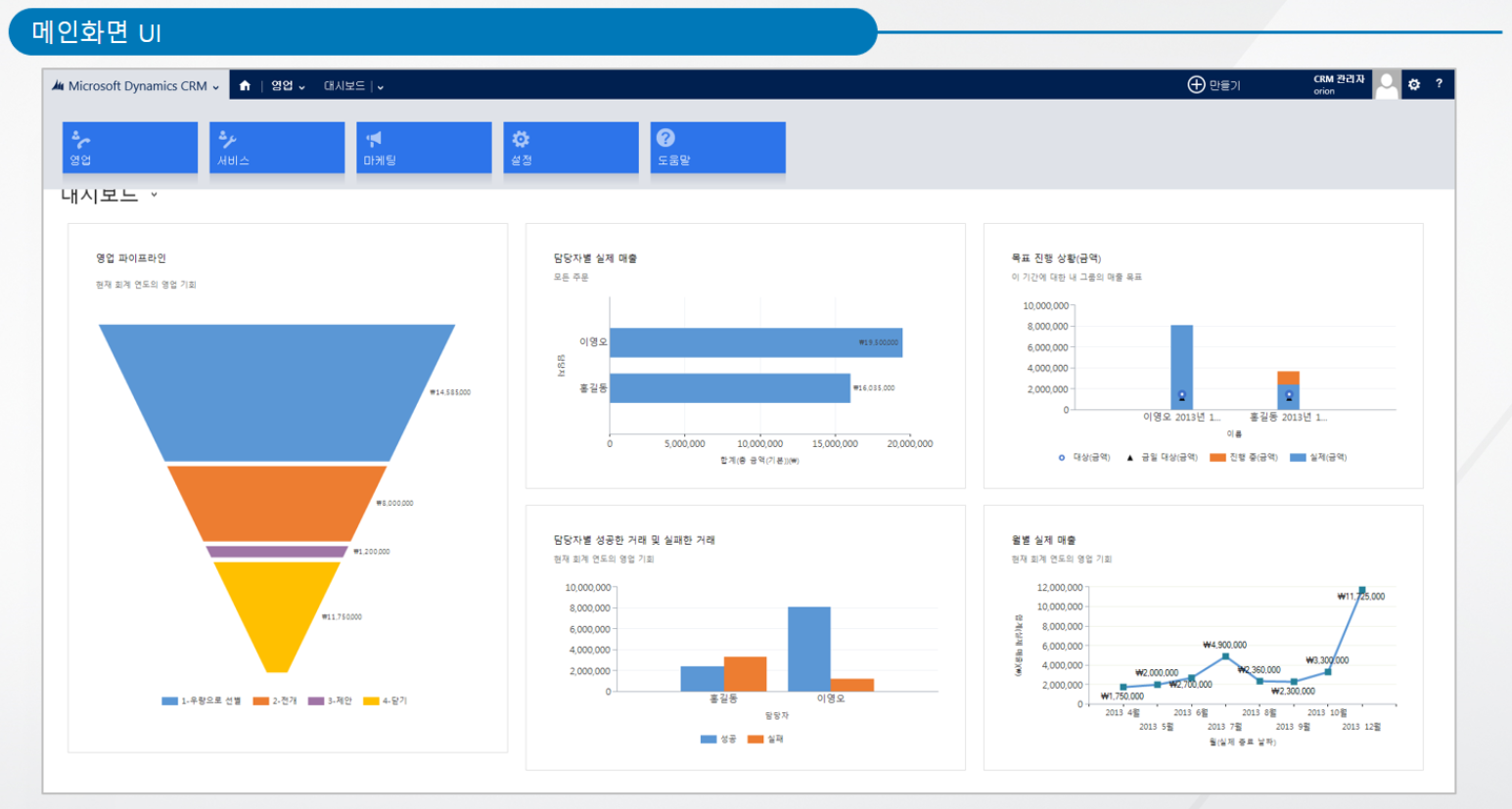The width and height of the screenshot is (1512, 809).
Task: Open the CRM 관리자 orion user menu
Action: [x=1339, y=85]
